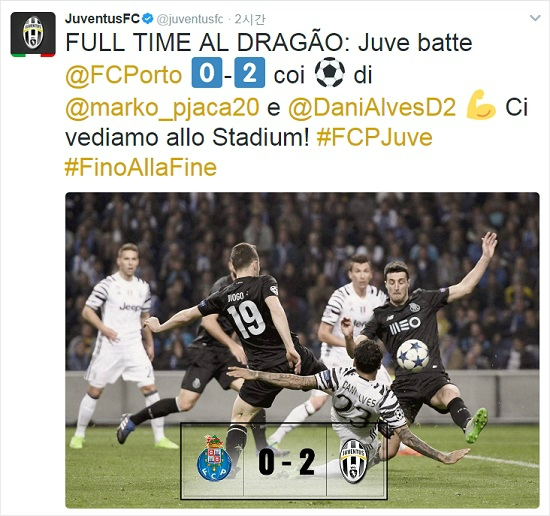Open the JuventusFC display name profile
The image size is (550, 516).
[102, 19]
